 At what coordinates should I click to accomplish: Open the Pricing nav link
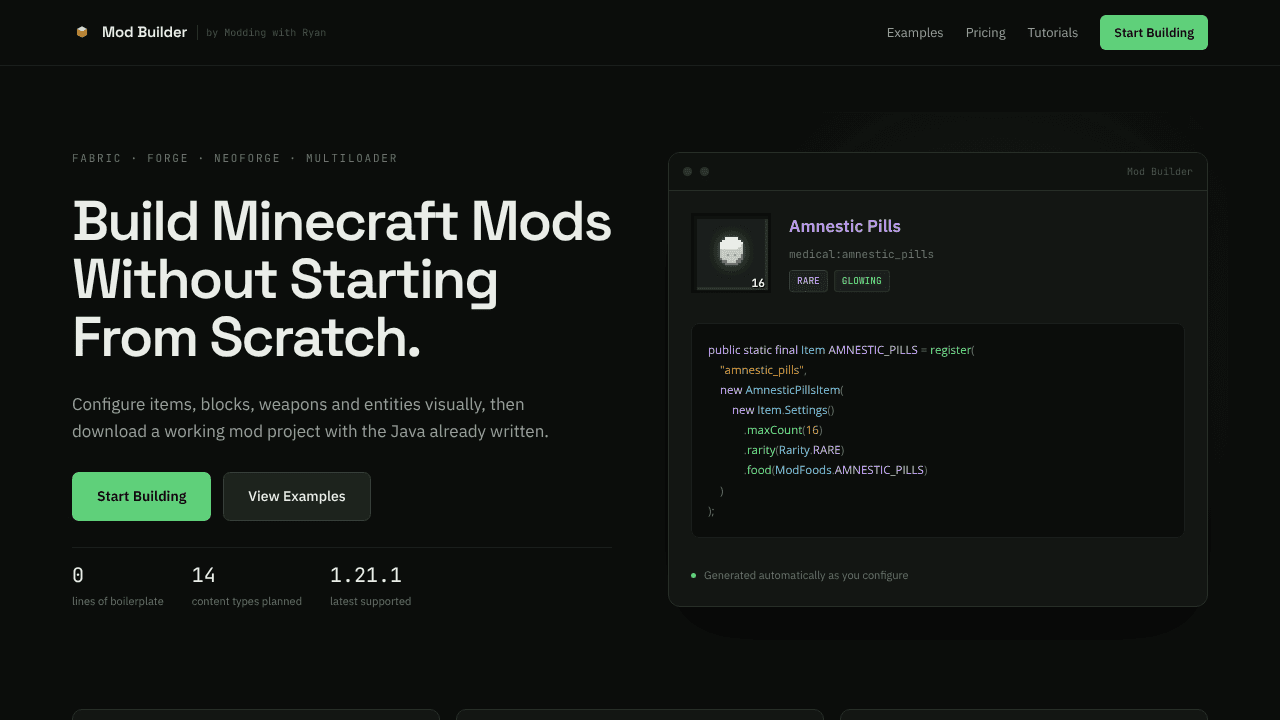(x=985, y=33)
